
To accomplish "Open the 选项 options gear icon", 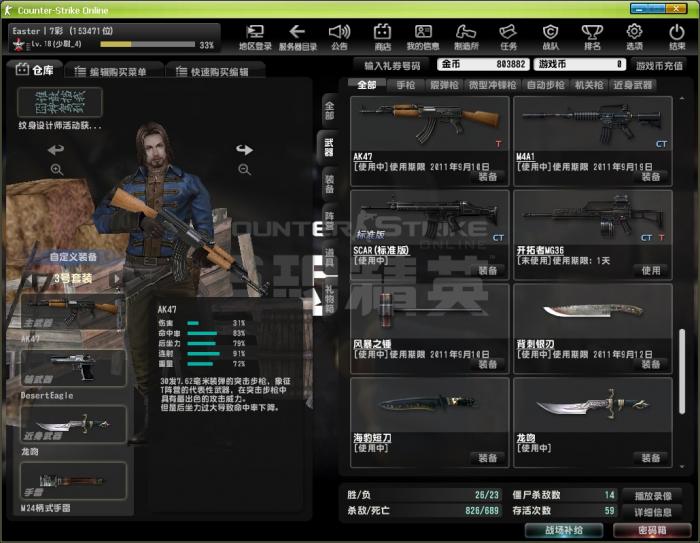I will pos(634,37).
